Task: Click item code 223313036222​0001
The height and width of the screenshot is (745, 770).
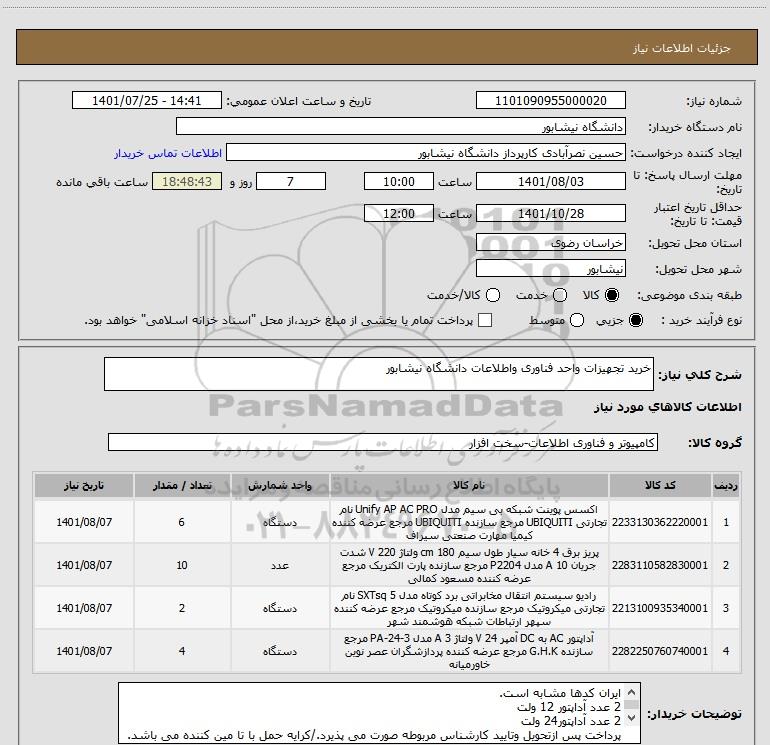Action: [x=660, y=522]
